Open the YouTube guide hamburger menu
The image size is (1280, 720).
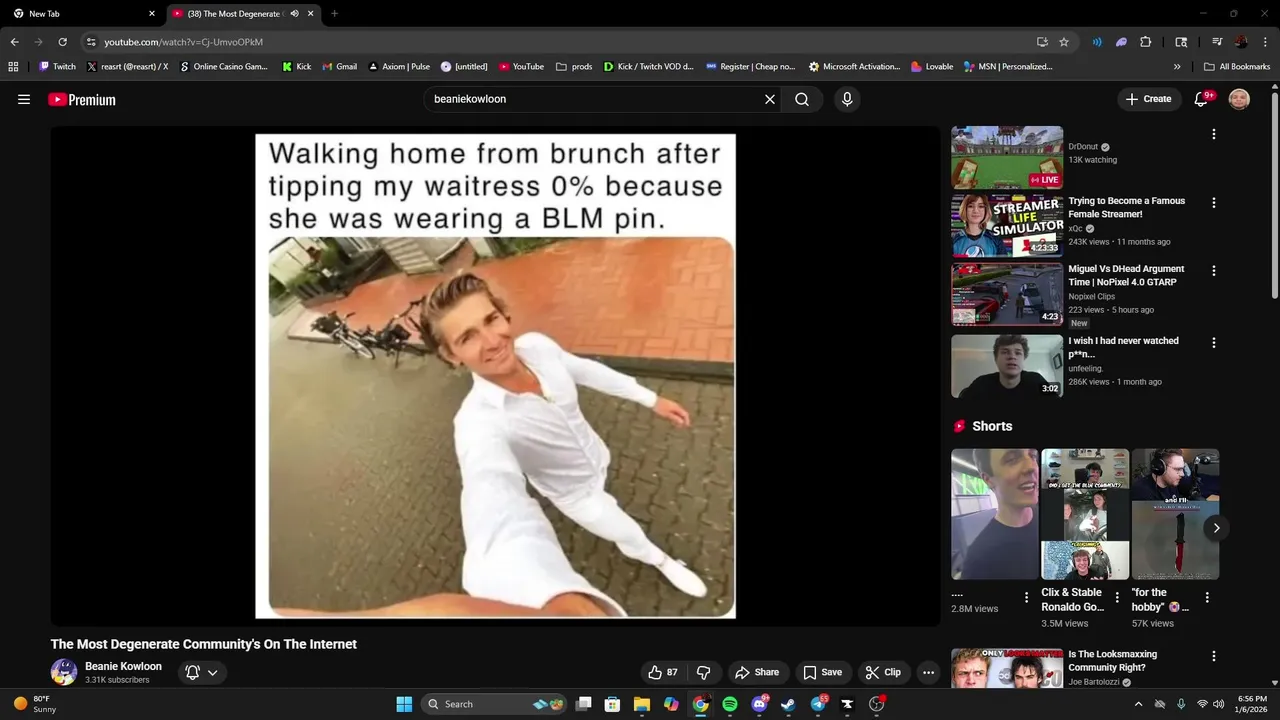coord(24,99)
